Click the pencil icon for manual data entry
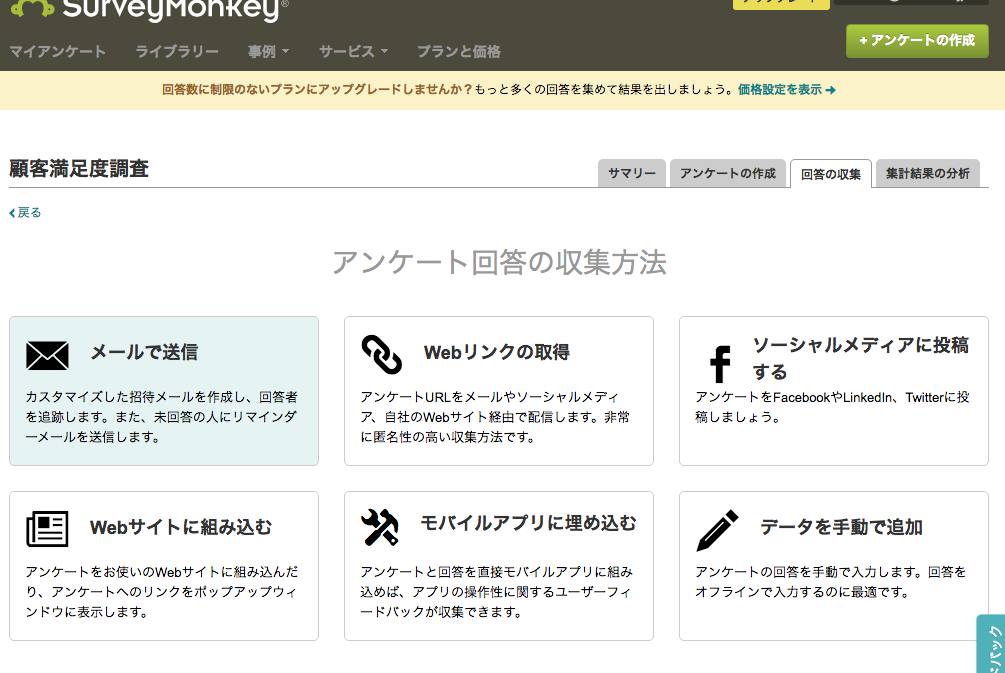The width and height of the screenshot is (1005, 673). click(717, 530)
